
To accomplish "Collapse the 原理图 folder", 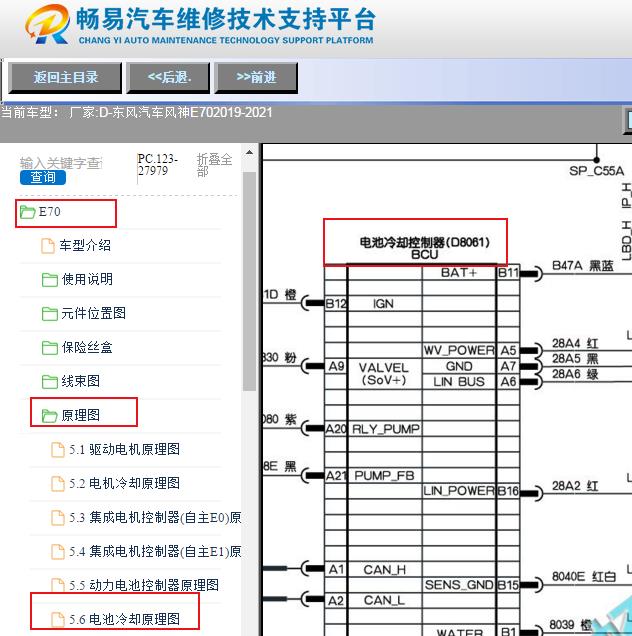I will pos(80,415).
